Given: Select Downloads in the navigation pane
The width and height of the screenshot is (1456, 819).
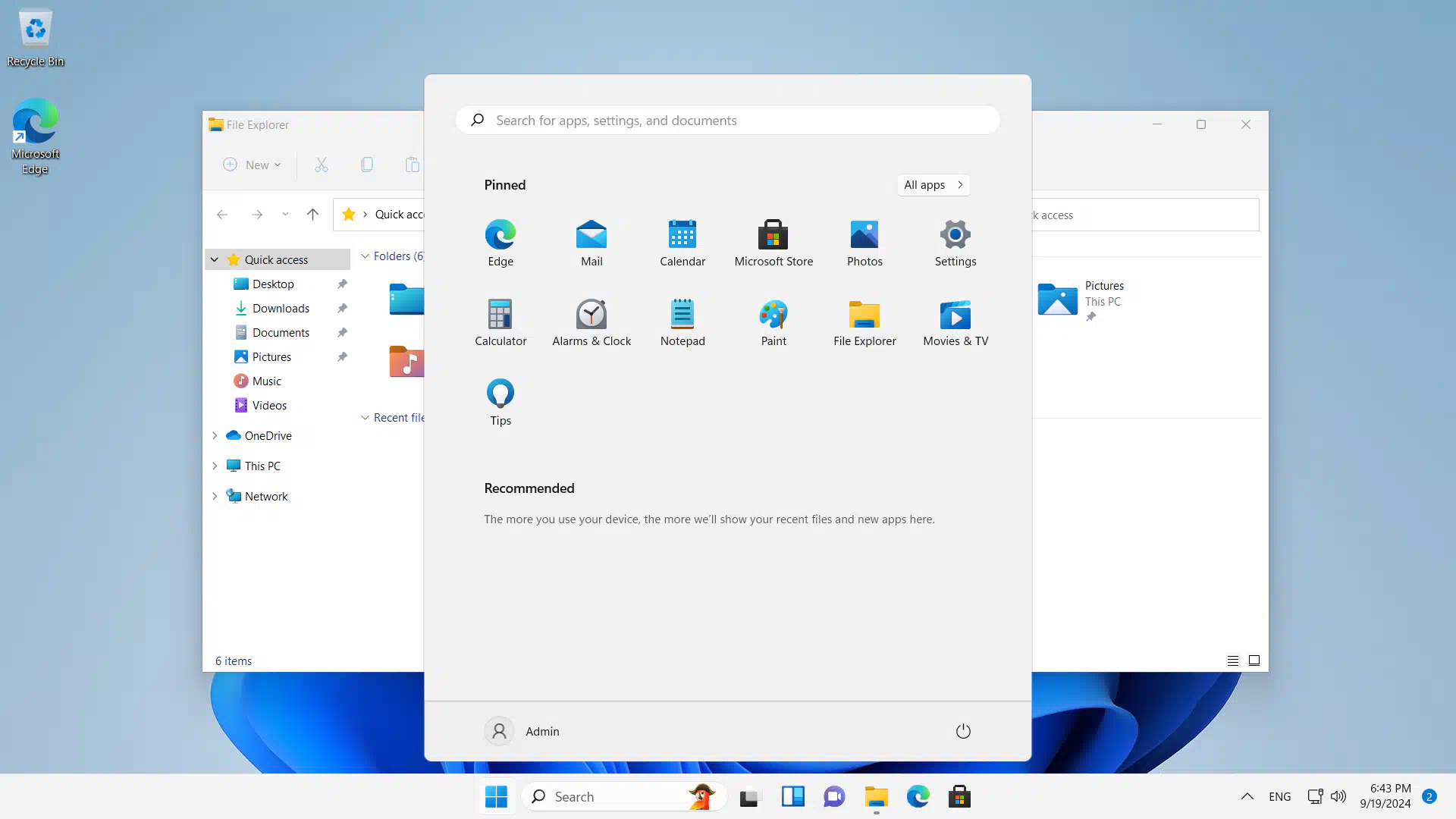Looking at the screenshot, I should point(281,308).
